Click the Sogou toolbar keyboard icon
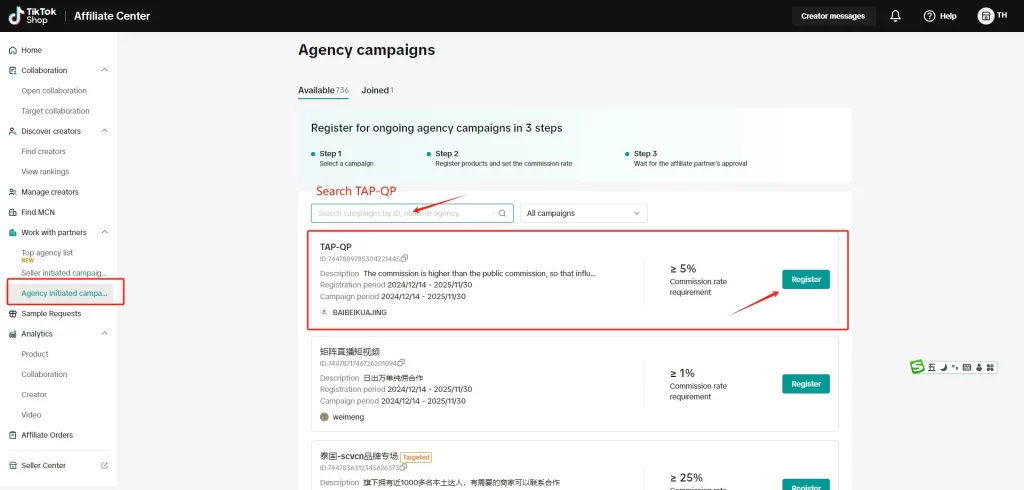This screenshot has height=490, width=1024. pos(967,367)
